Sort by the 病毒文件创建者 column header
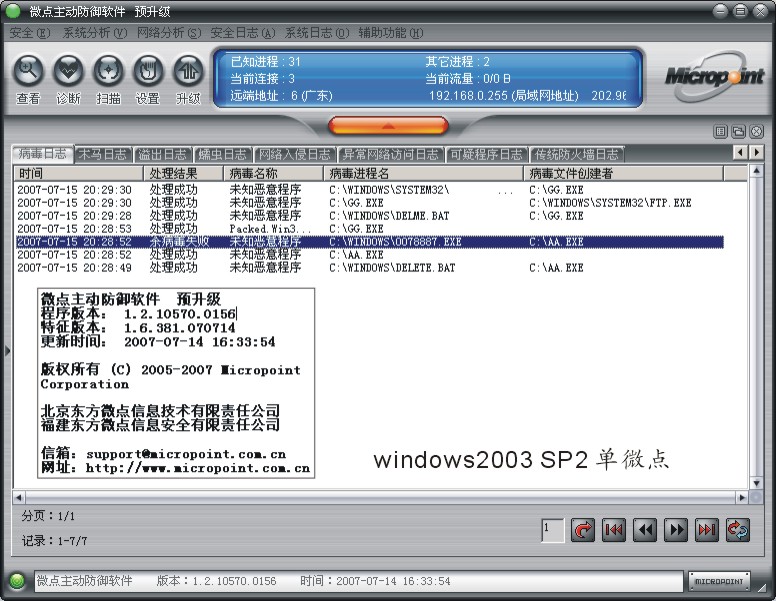 pos(624,173)
